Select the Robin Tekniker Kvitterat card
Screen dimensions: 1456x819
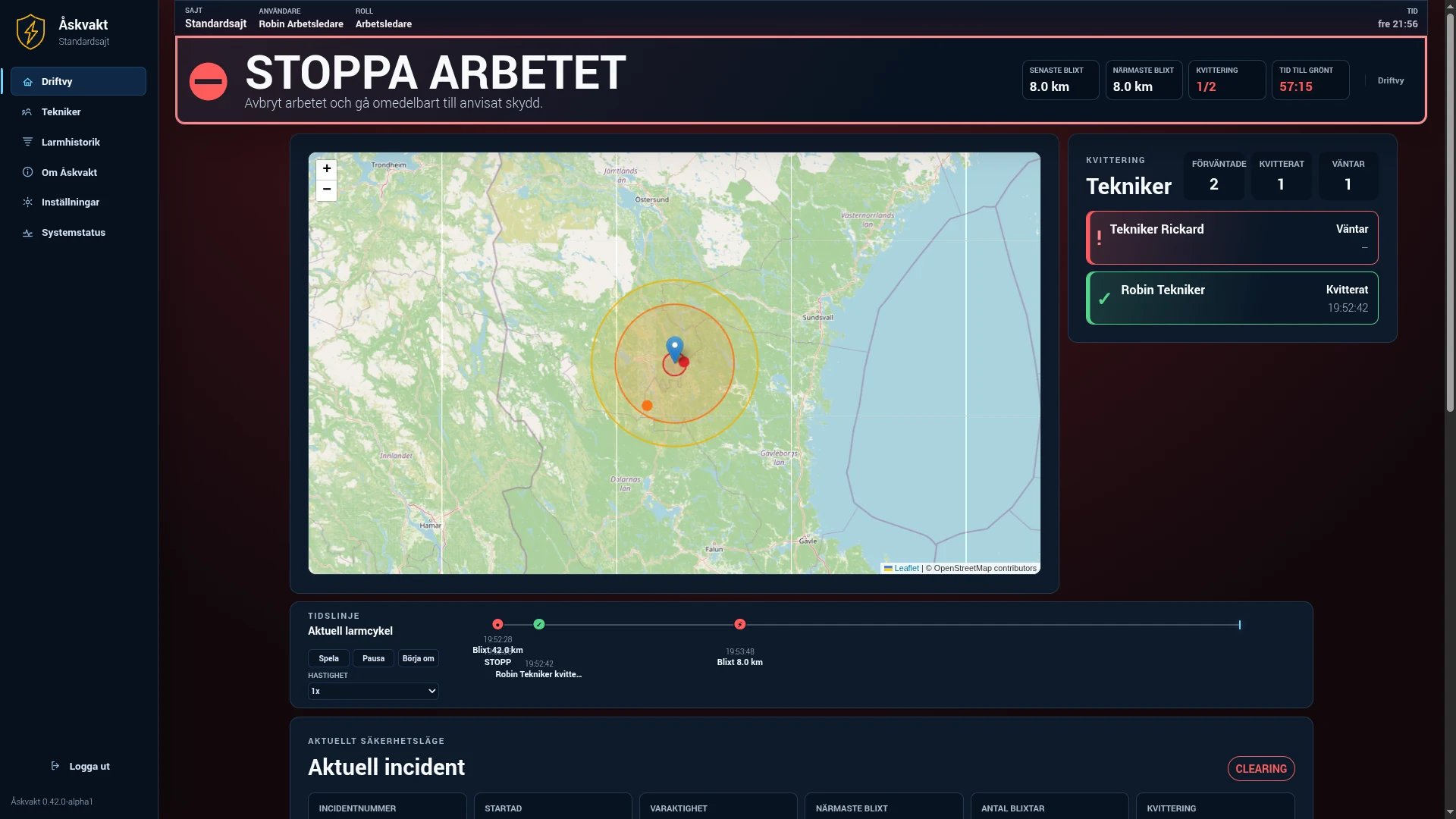pyautogui.click(x=1232, y=298)
